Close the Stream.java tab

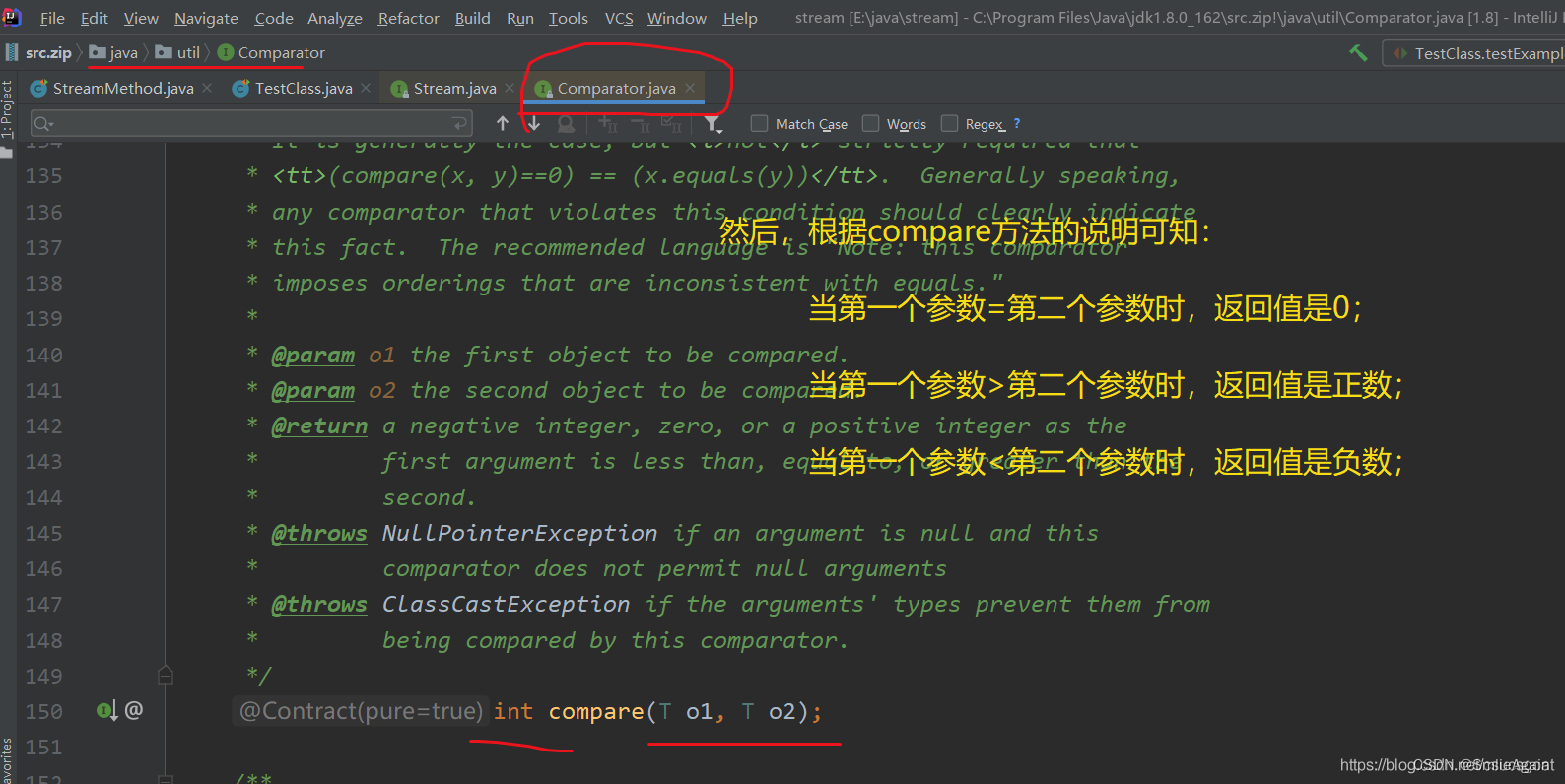(x=510, y=88)
